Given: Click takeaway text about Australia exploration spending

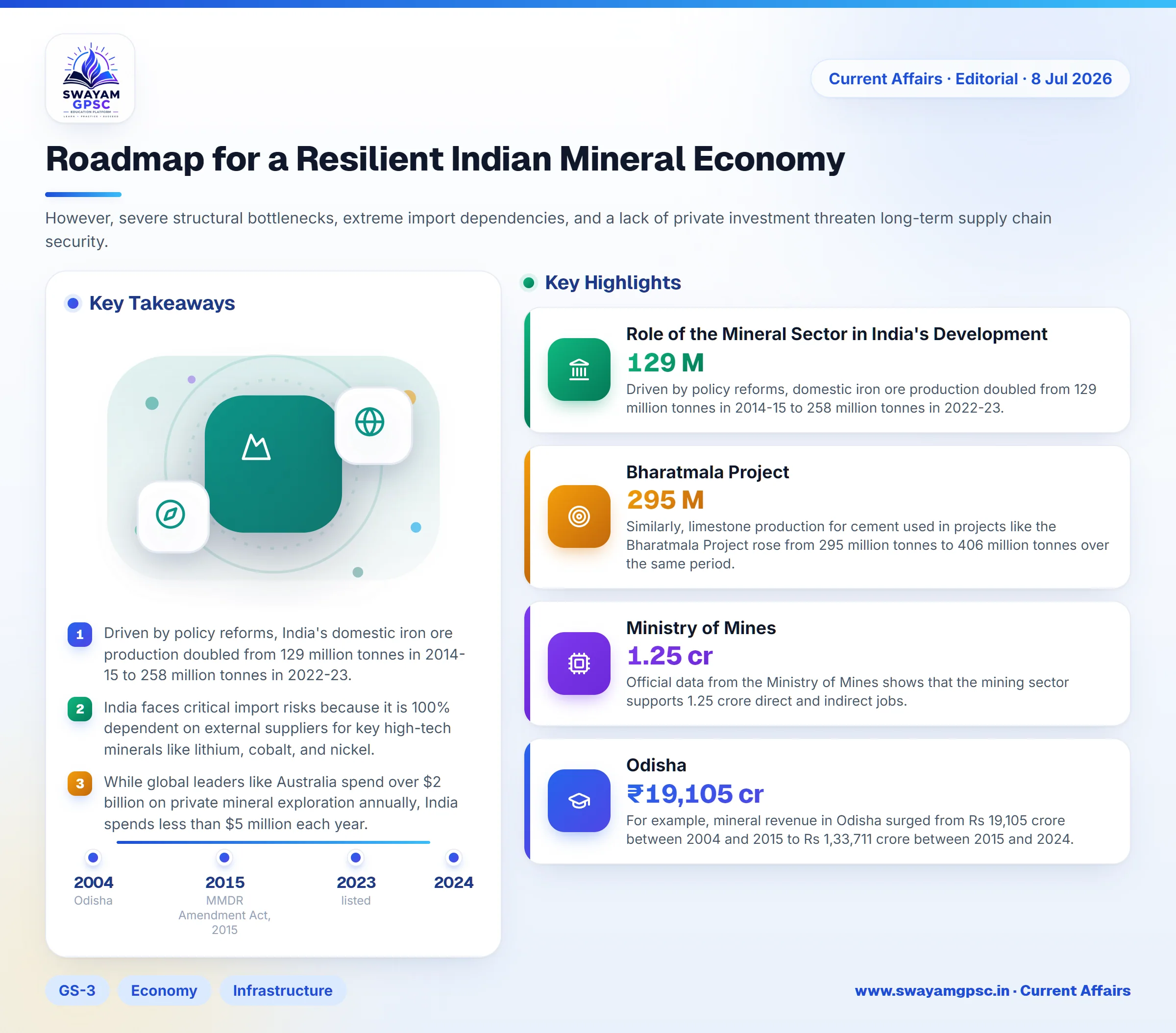Looking at the screenshot, I should tap(281, 803).
